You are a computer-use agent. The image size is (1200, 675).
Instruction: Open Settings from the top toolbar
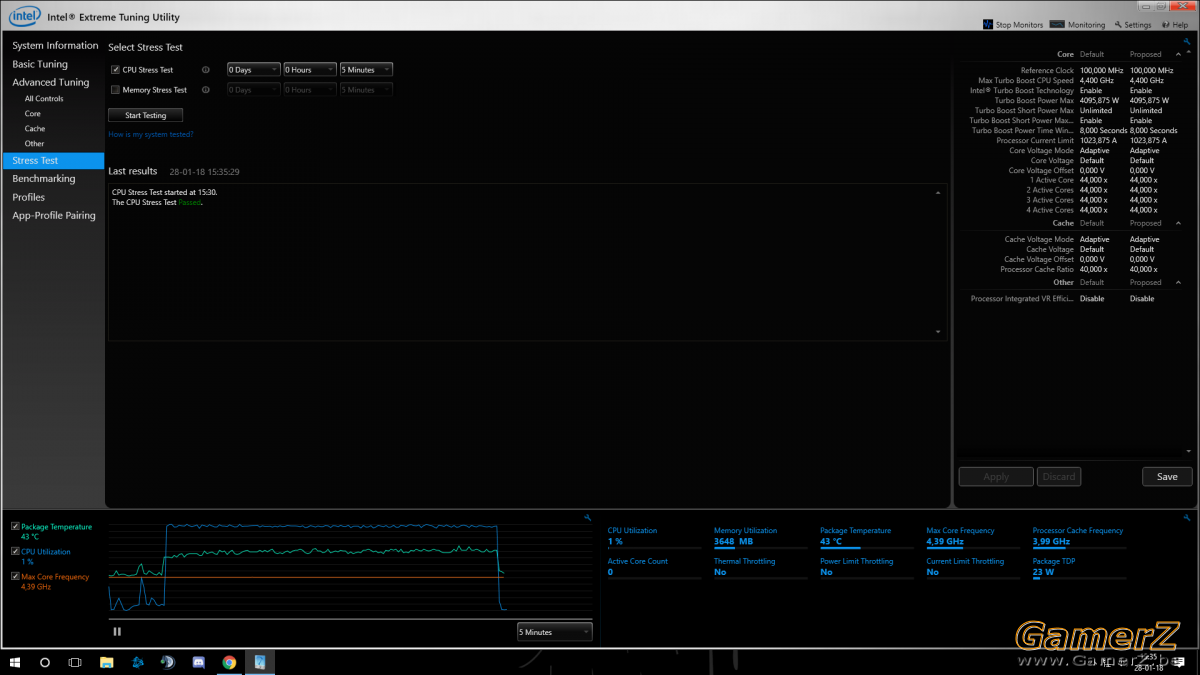click(1133, 25)
